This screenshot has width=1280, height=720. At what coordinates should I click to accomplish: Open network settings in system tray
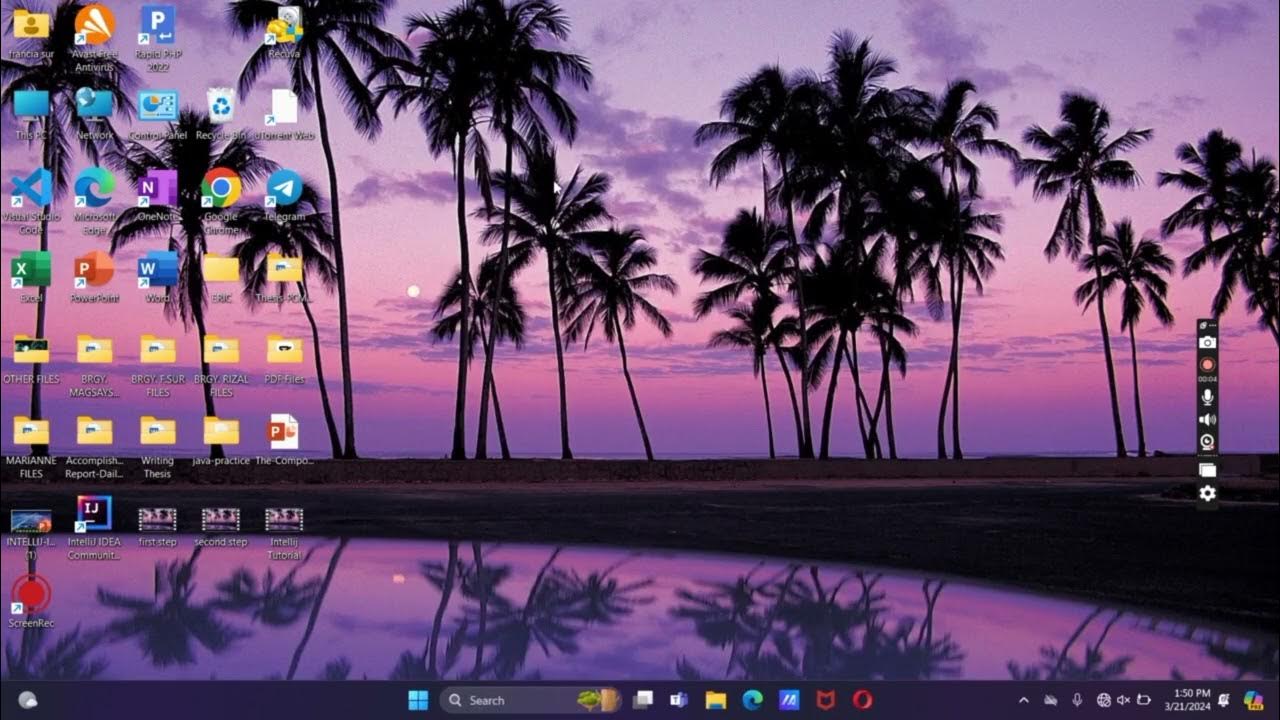1104,700
